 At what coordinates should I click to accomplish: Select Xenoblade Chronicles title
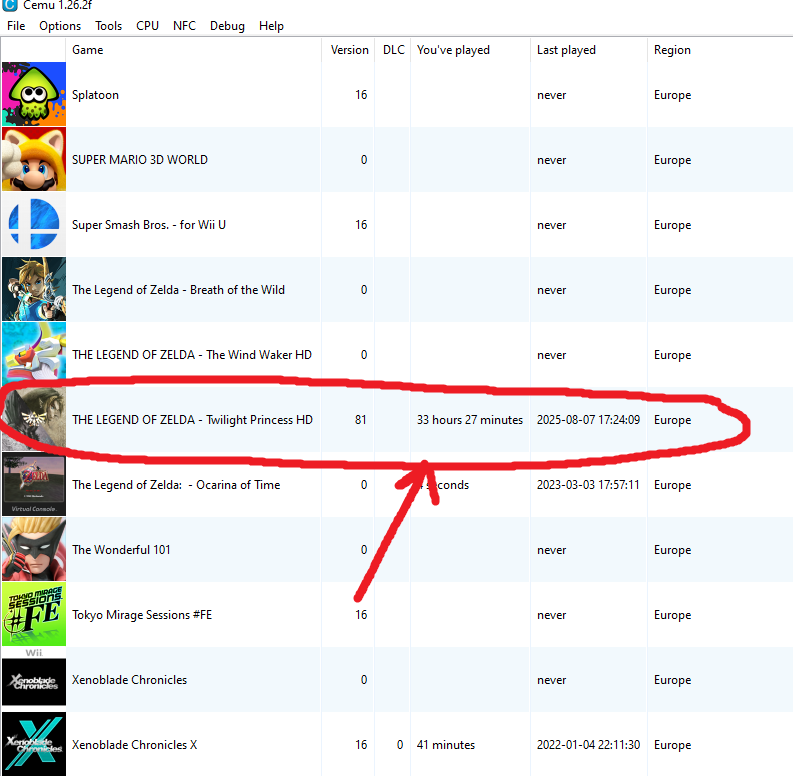pyautogui.click(x=129, y=680)
